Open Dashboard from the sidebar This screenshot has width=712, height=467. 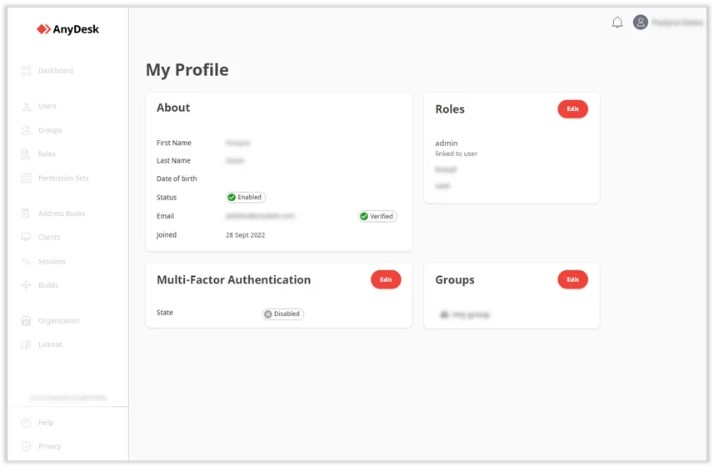[55, 71]
